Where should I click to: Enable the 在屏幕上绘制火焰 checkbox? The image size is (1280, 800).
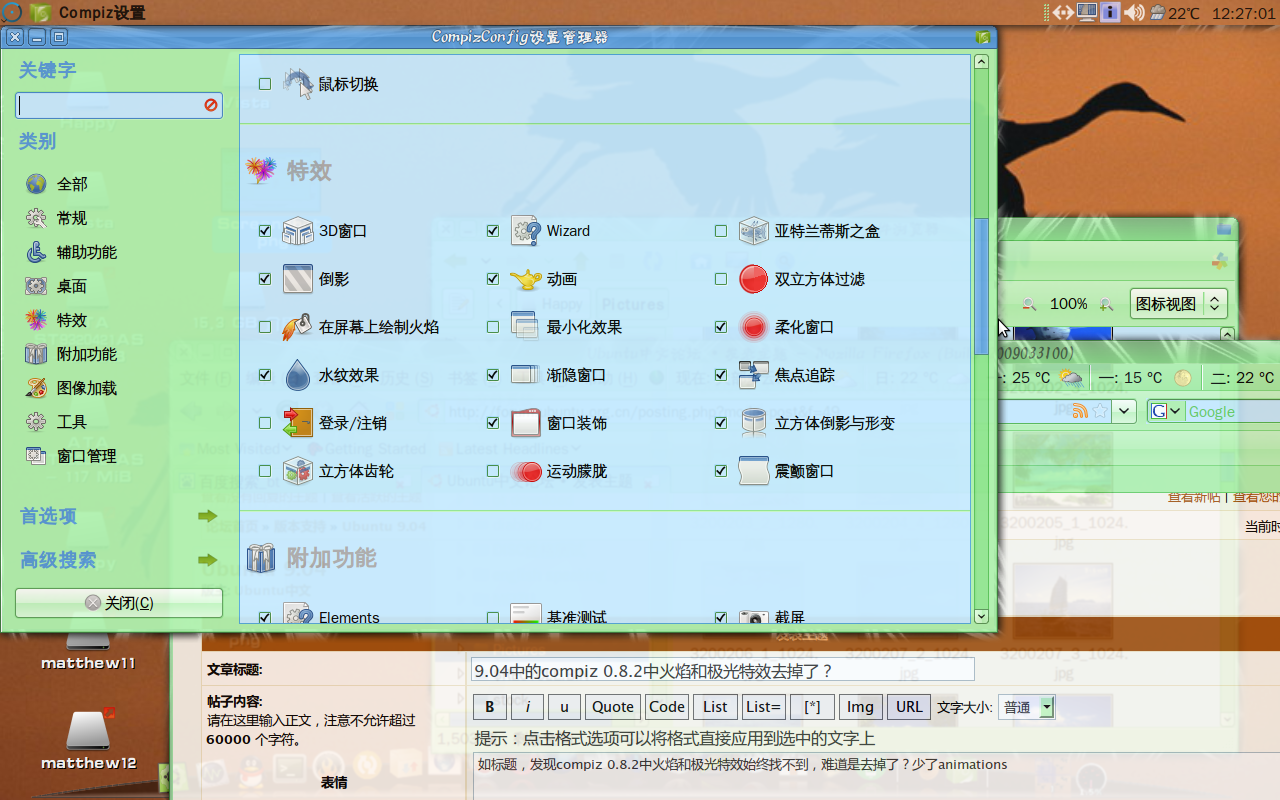pos(265,327)
